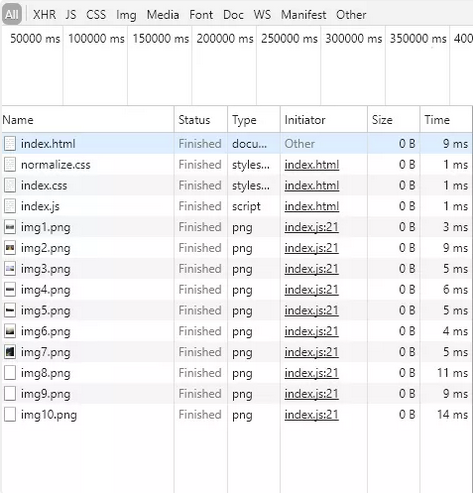The width and height of the screenshot is (473, 493).
Task: Open index.html initiator link for index.css
Action: [x=312, y=186]
